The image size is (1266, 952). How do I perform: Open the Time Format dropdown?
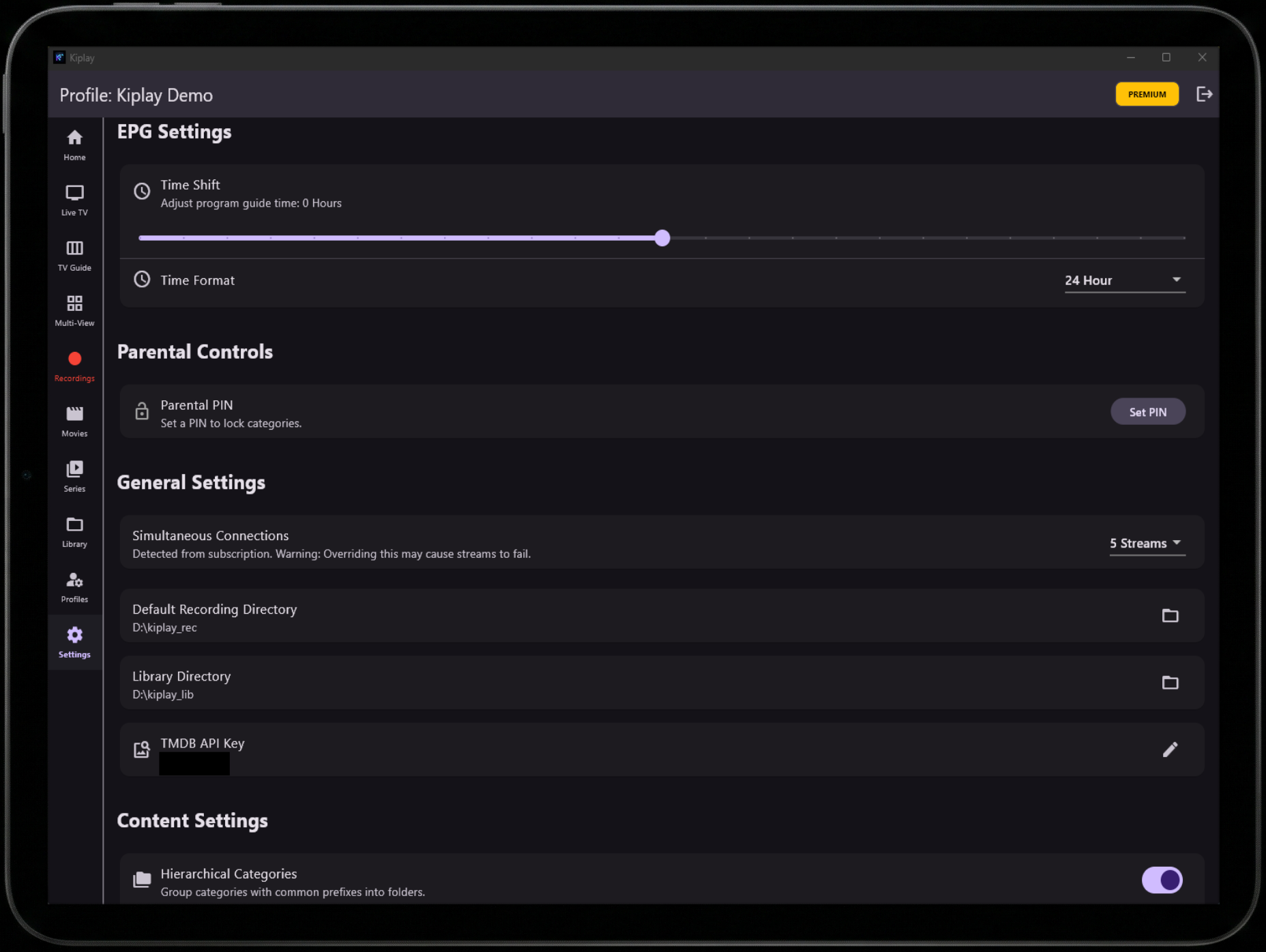[x=1123, y=280]
